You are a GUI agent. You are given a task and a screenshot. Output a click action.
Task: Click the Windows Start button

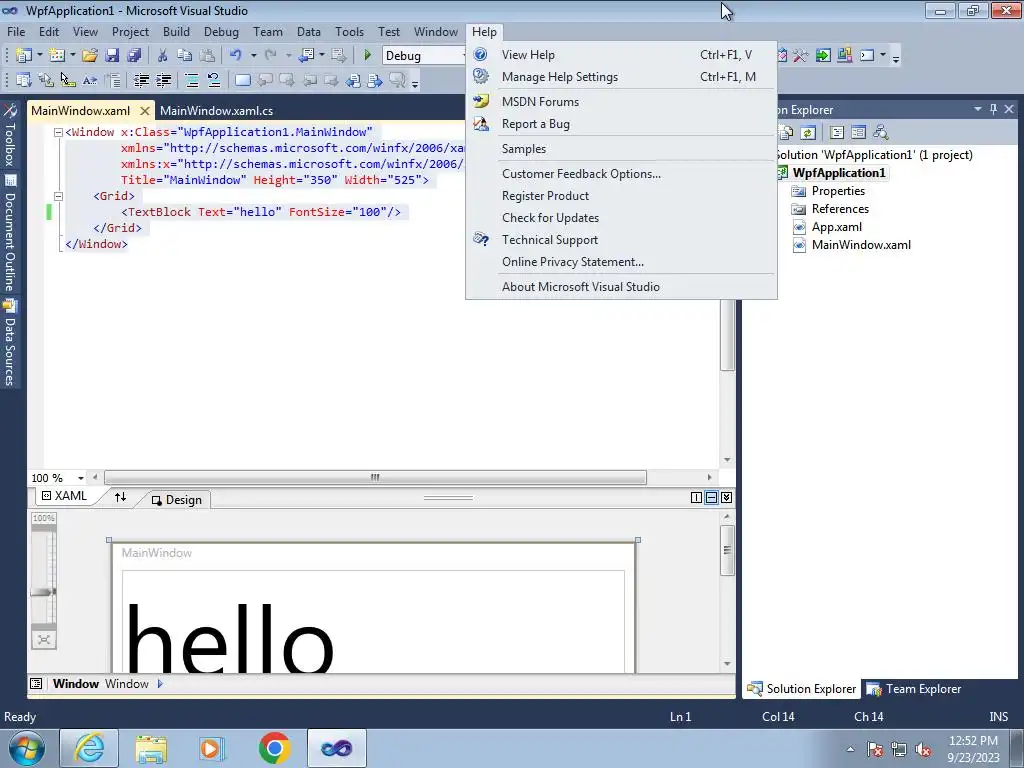(x=27, y=748)
